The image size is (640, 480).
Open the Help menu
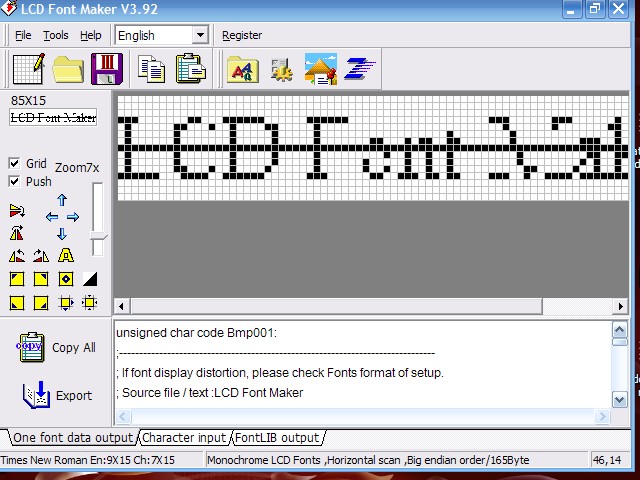pos(91,36)
